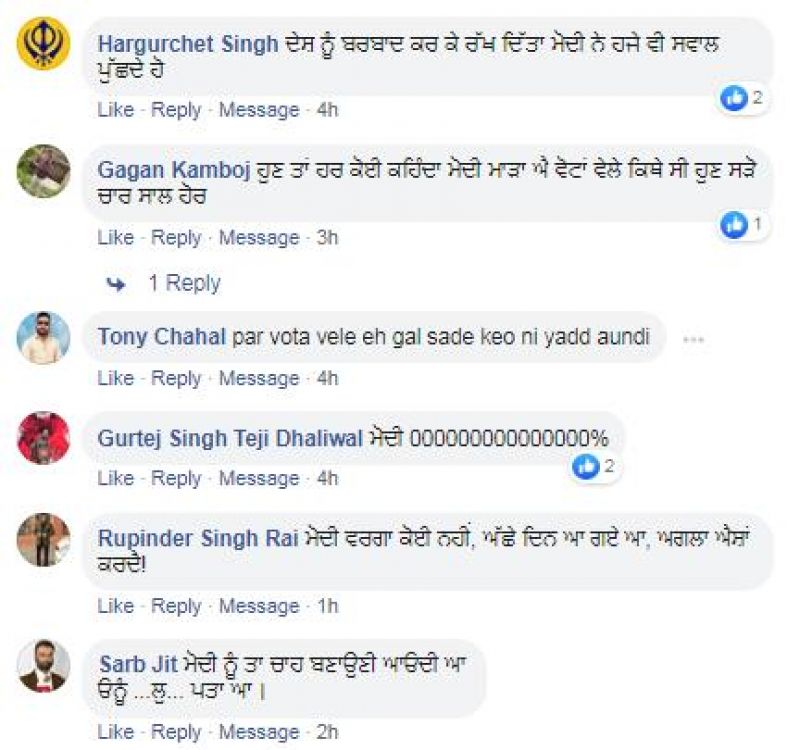The image size is (800, 750).
Task: Message Gurtej Singh Teji Dhaliwal
Action: pyautogui.click(x=259, y=479)
